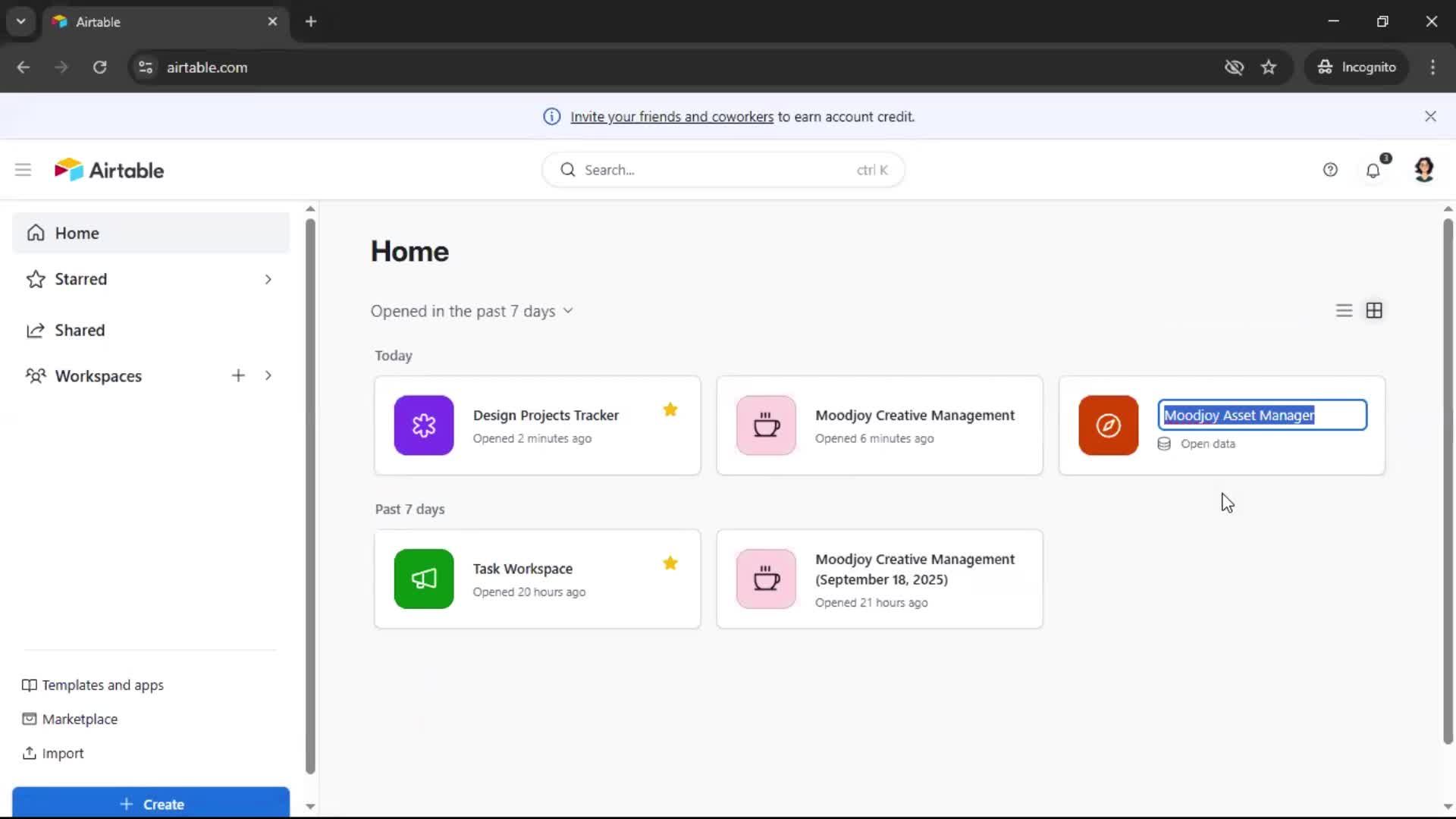The height and width of the screenshot is (819, 1456).
Task: Click the Airtable logo
Action: pos(109,170)
